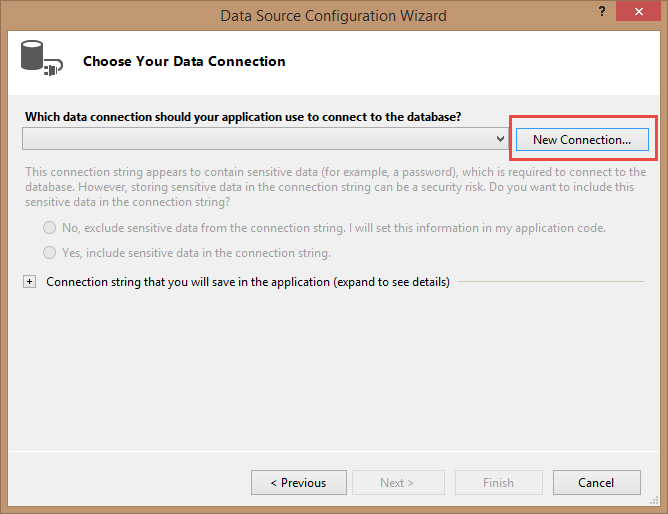
Task: Go back with the < Previous button
Action: pyautogui.click(x=299, y=482)
